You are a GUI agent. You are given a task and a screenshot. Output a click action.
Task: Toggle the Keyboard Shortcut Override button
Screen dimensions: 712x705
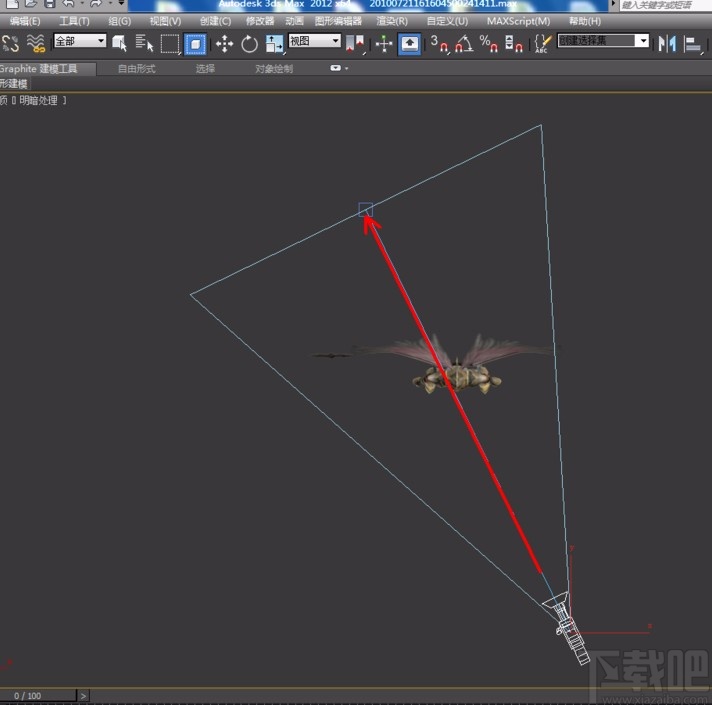(410, 44)
